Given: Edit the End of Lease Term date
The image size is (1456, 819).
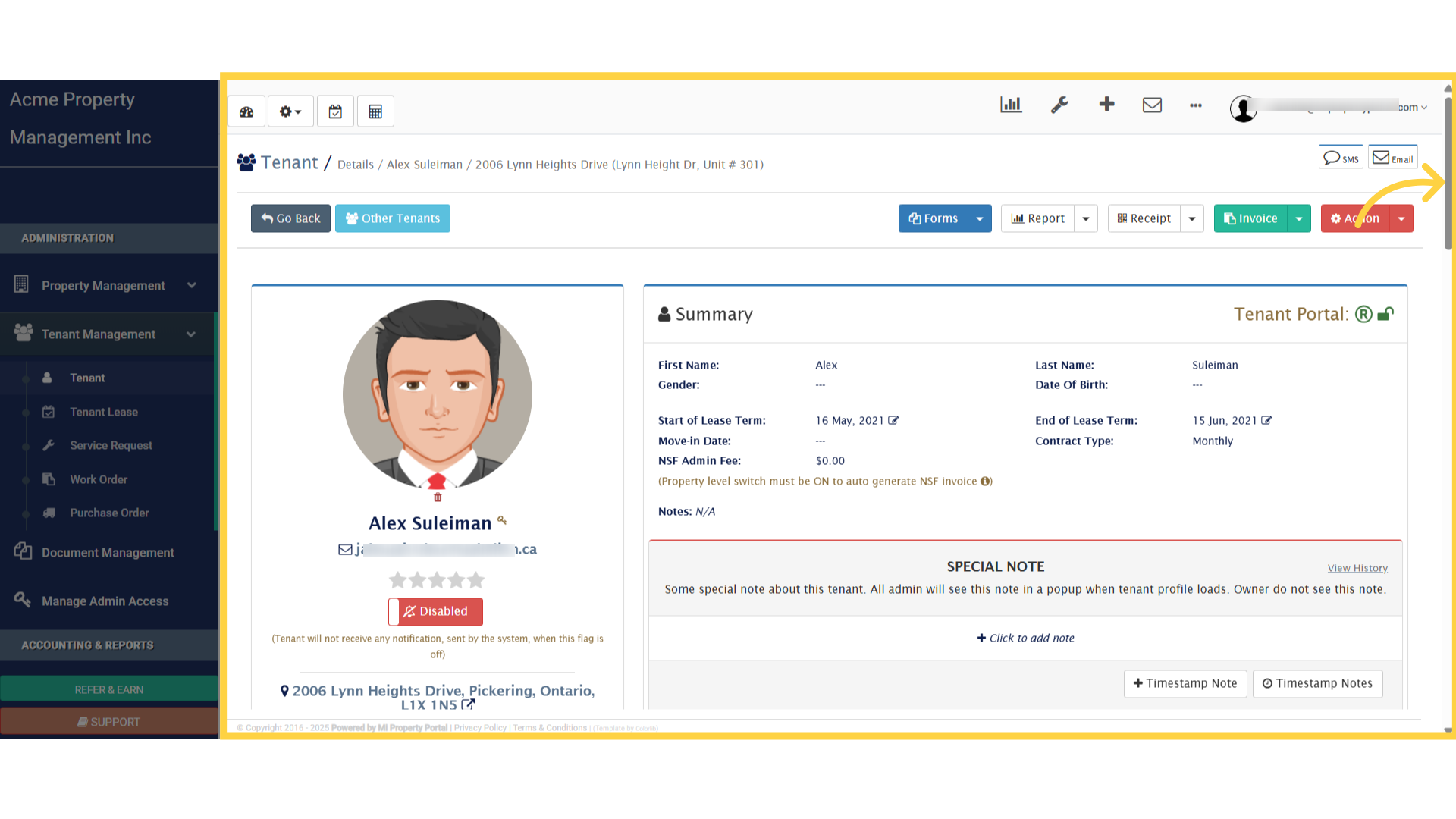Looking at the screenshot, I should coord(1266,420).
